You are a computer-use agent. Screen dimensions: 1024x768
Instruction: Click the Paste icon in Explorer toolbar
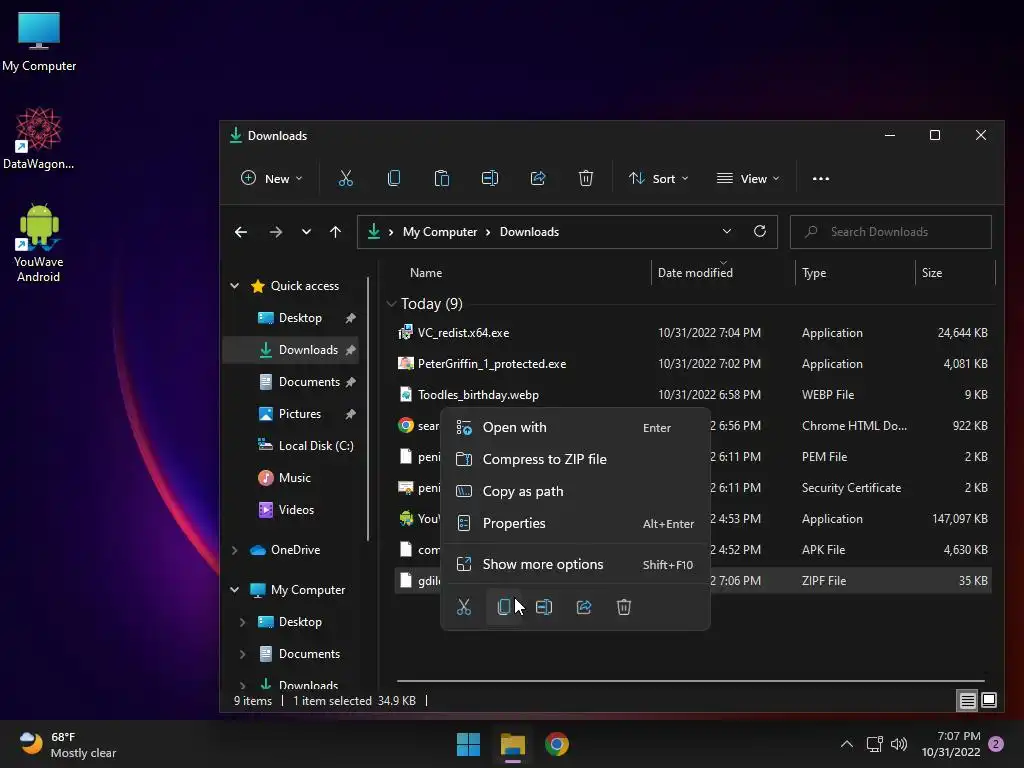[x=441, y=178]
